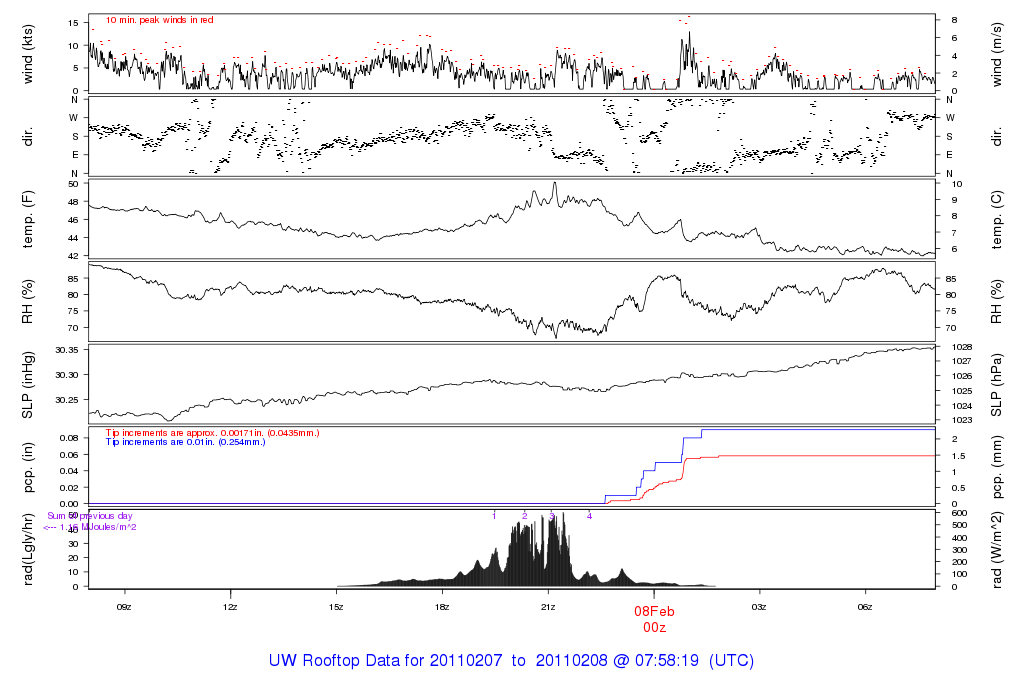Screen dimensions: 1024x700
Task: Click the red '00z' label under 08Feb
Action: pyautogui.click(x=654, y=628)
